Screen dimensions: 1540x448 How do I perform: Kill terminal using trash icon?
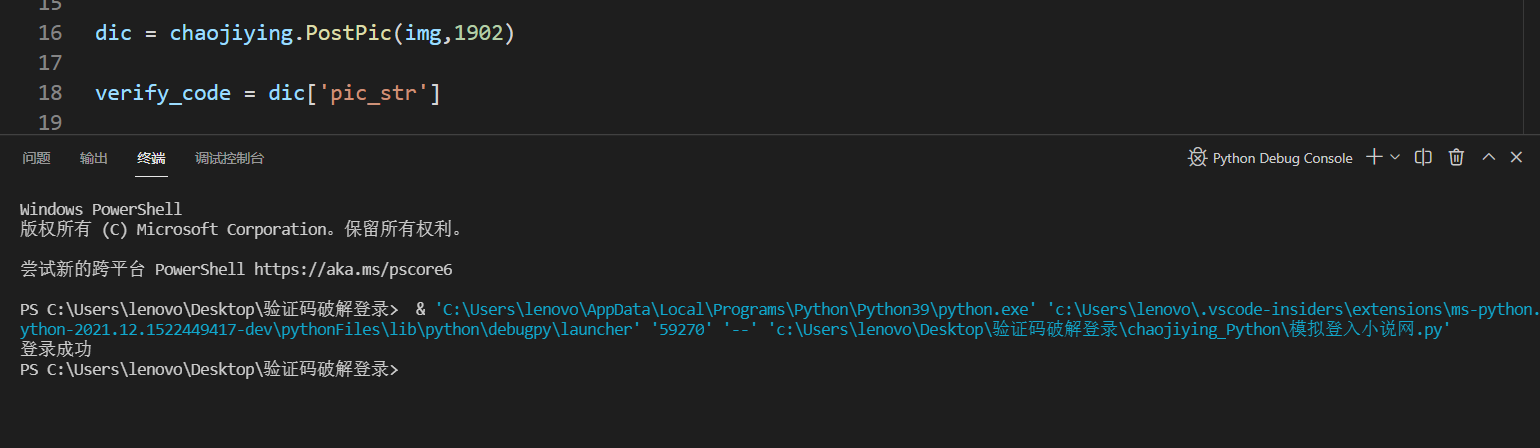[1456, 157]
